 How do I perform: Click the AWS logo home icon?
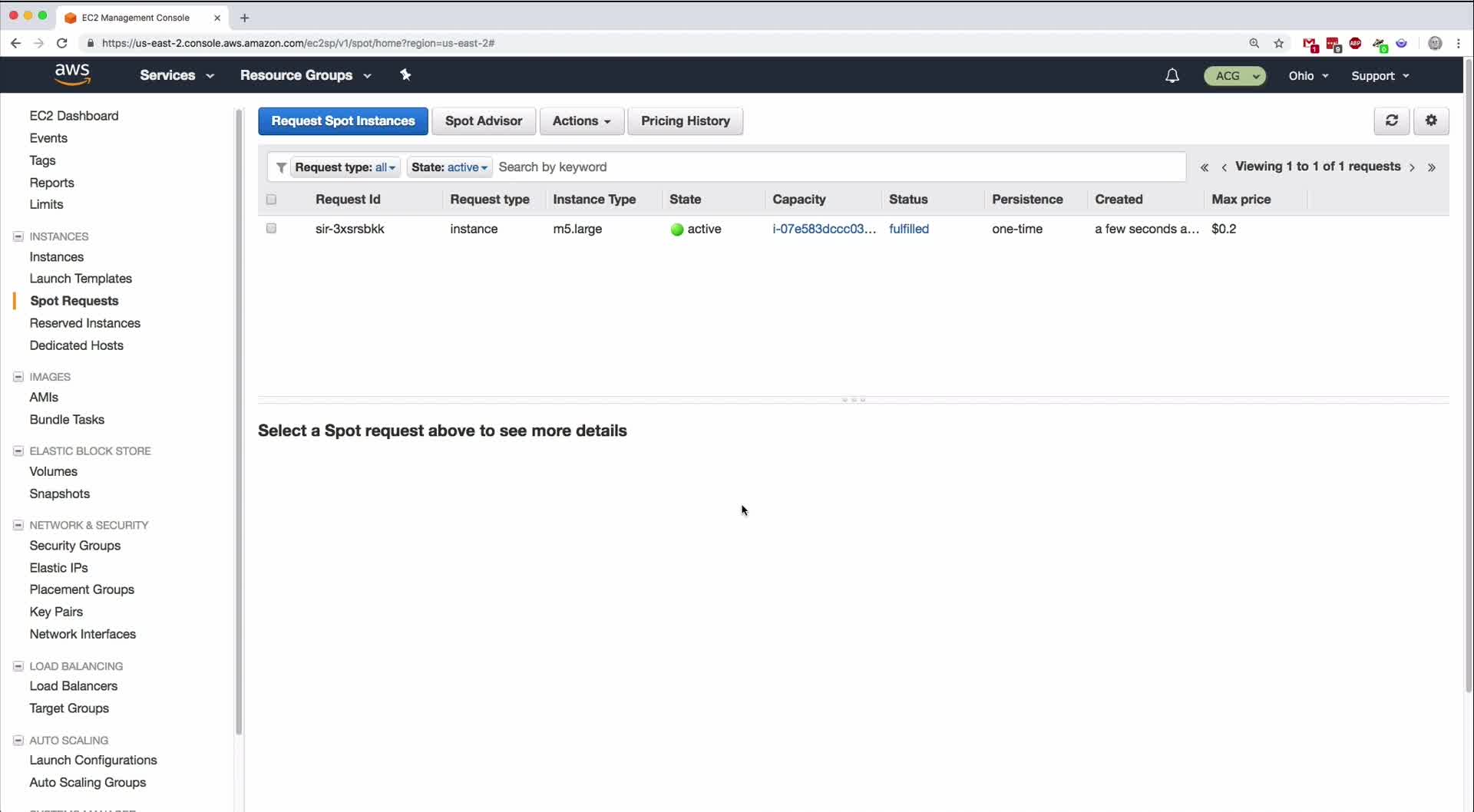(x=72, y=74)
